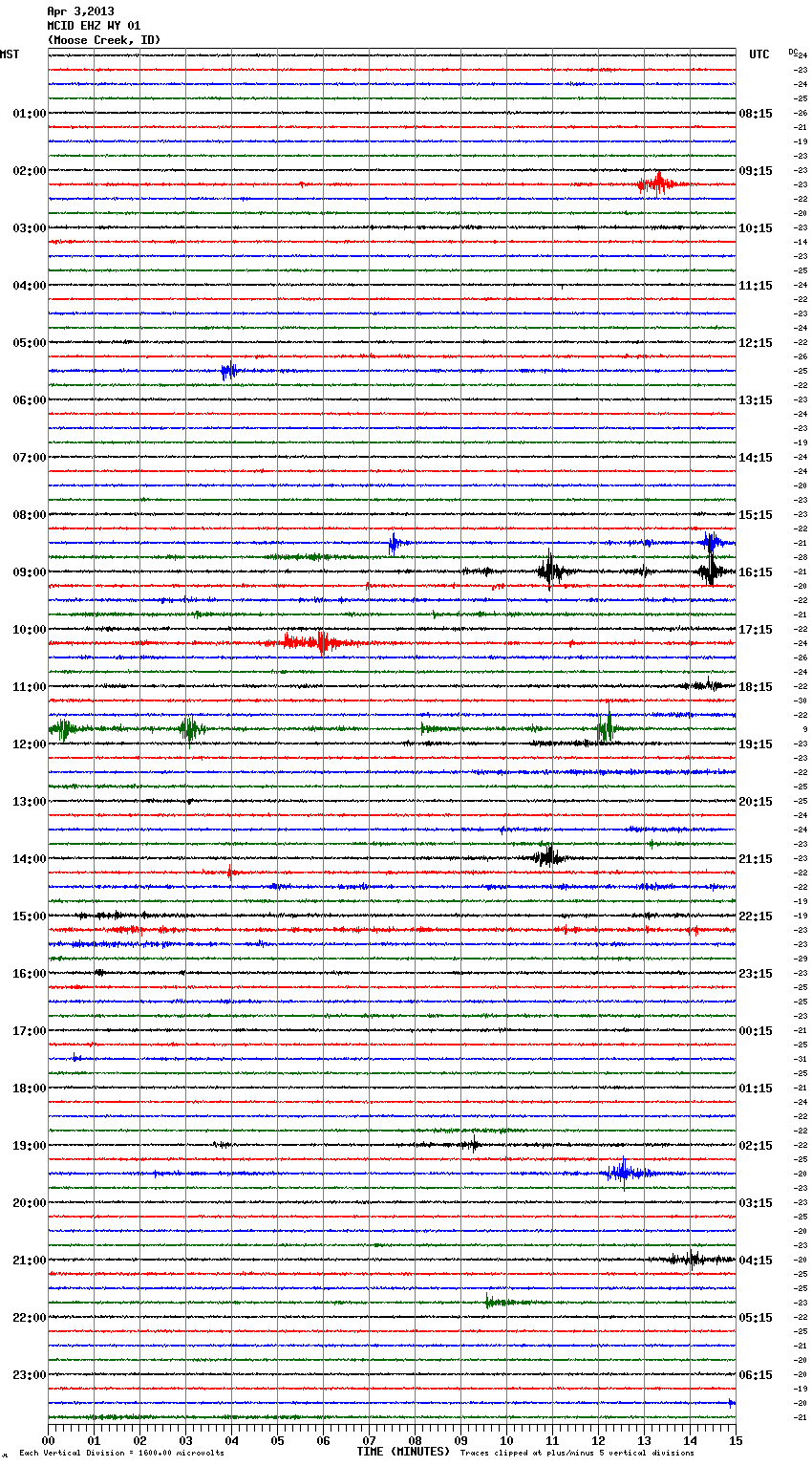
Task: Click minute tick label 06 on bottom axis
Action: click(x=323, y=1440)
